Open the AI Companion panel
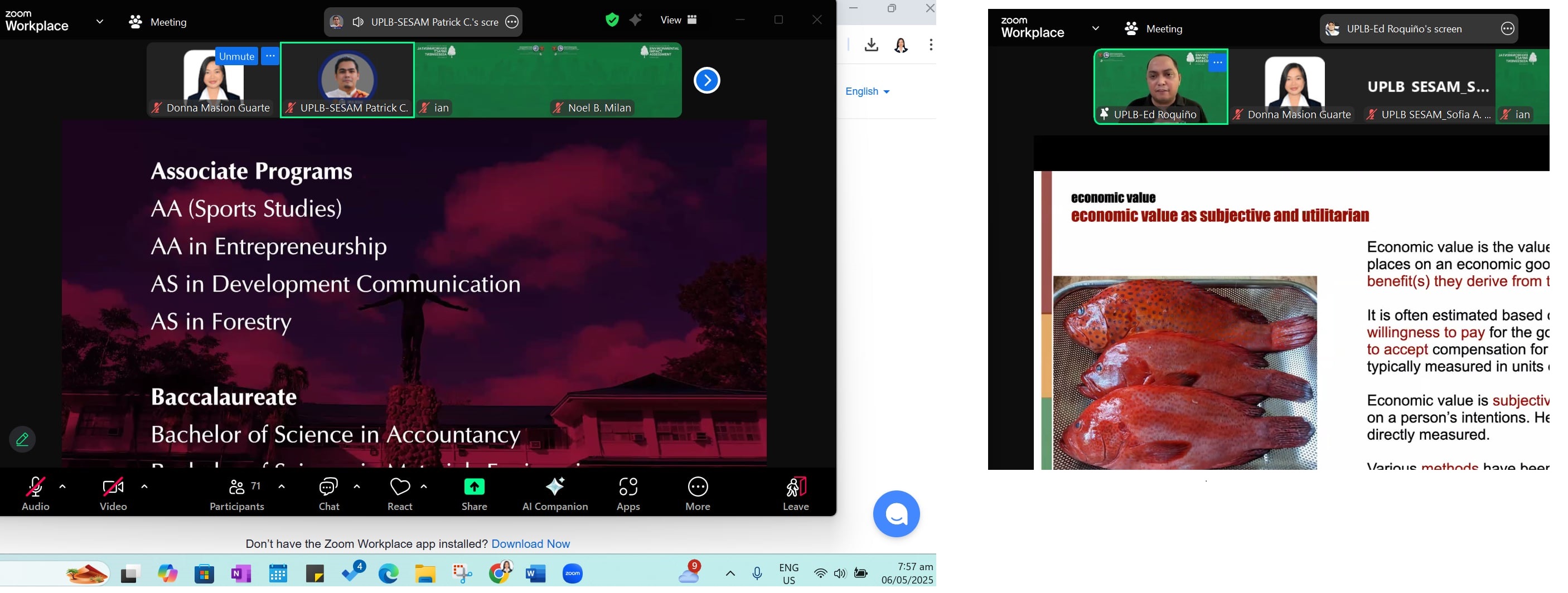The height and width of the screenshot is (593, 1568). click(554, 494)
